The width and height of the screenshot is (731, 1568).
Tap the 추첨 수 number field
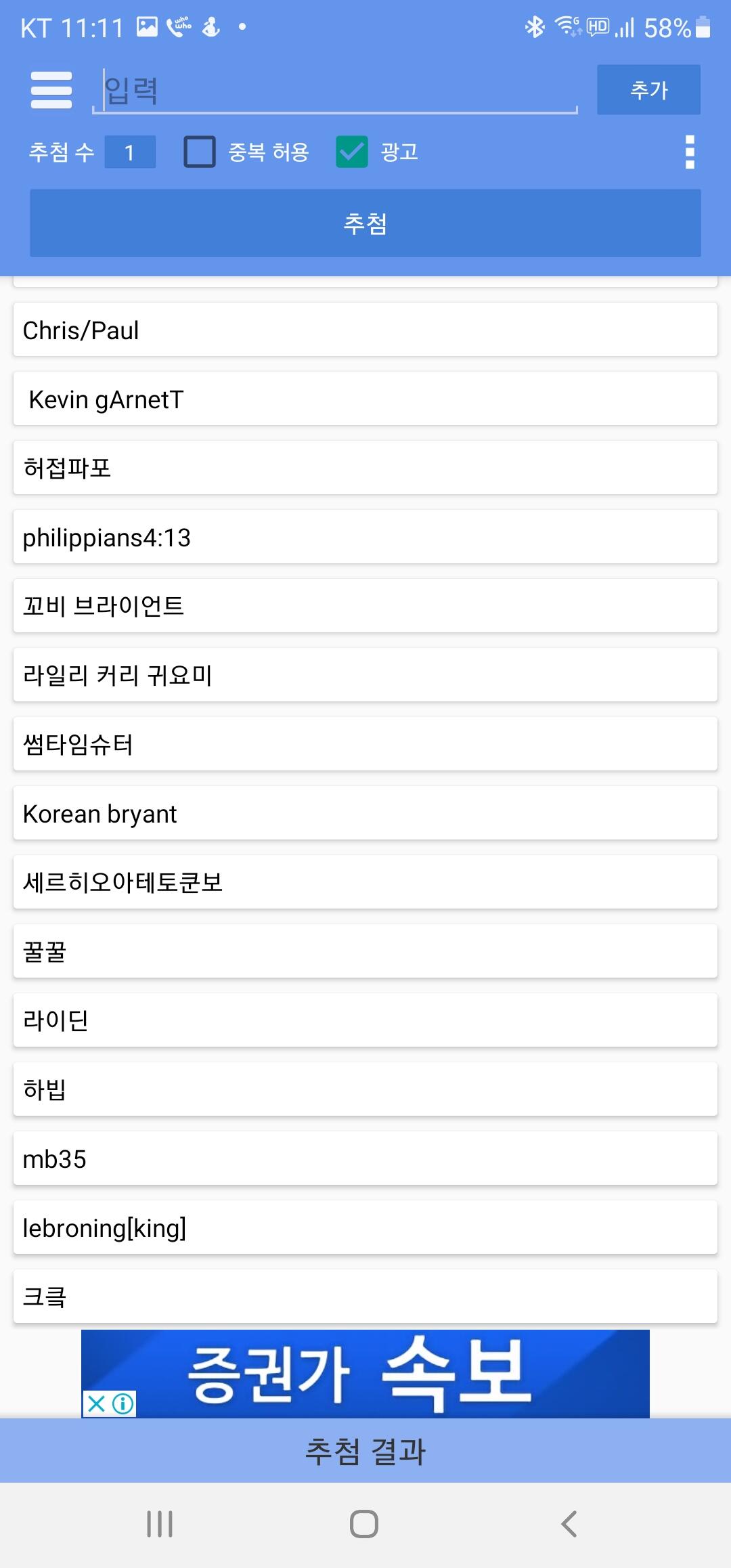coord(130,152)
